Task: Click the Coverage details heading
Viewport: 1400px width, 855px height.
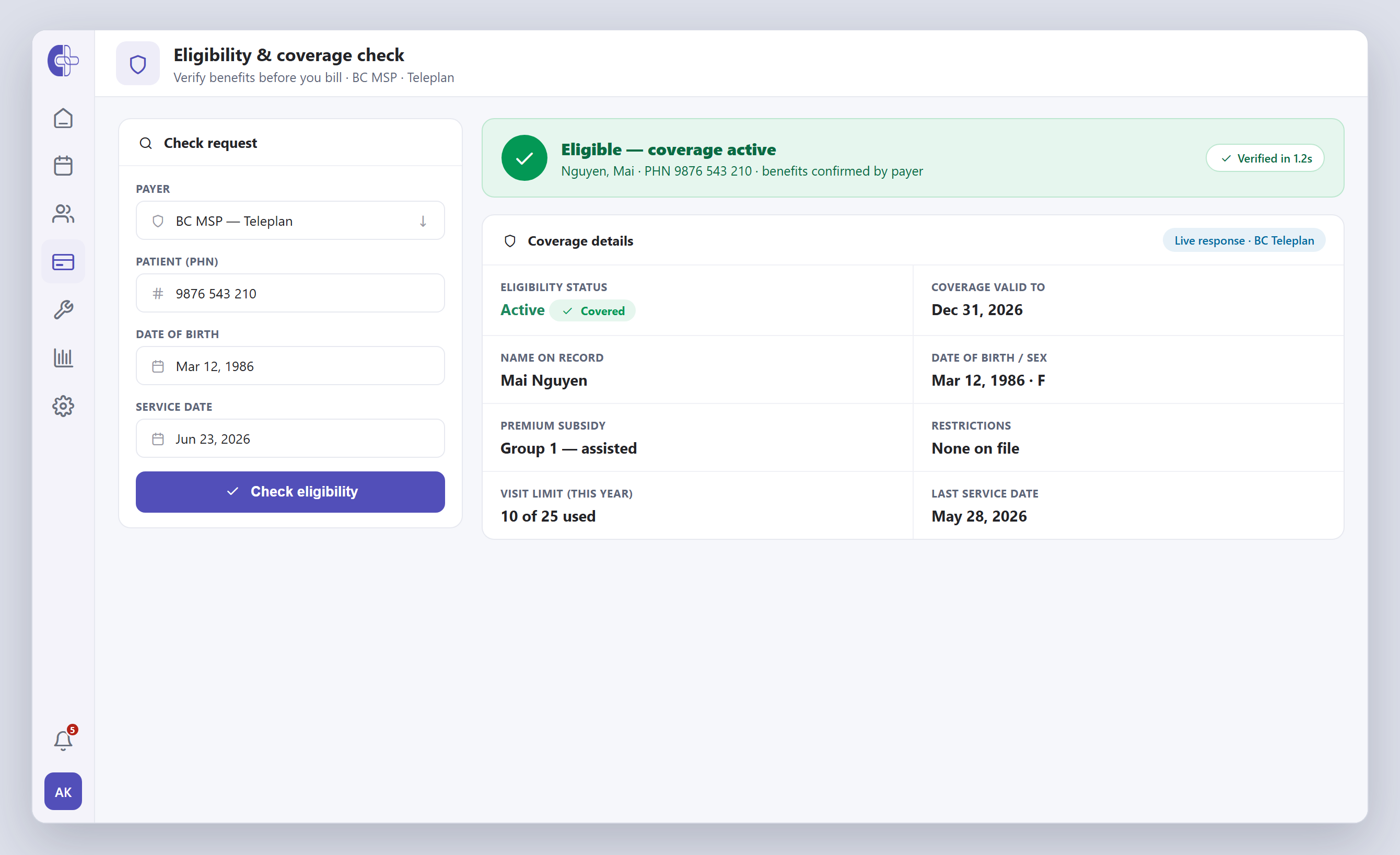Action: (580, 241)
